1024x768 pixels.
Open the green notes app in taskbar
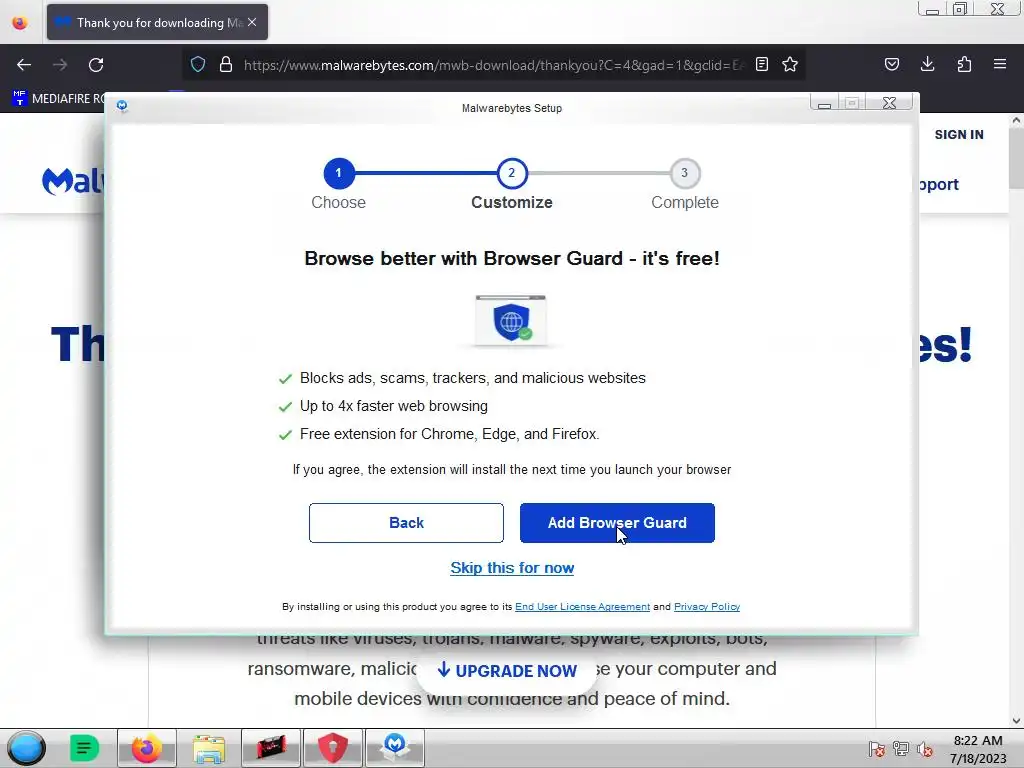click(x=84, y=748)
